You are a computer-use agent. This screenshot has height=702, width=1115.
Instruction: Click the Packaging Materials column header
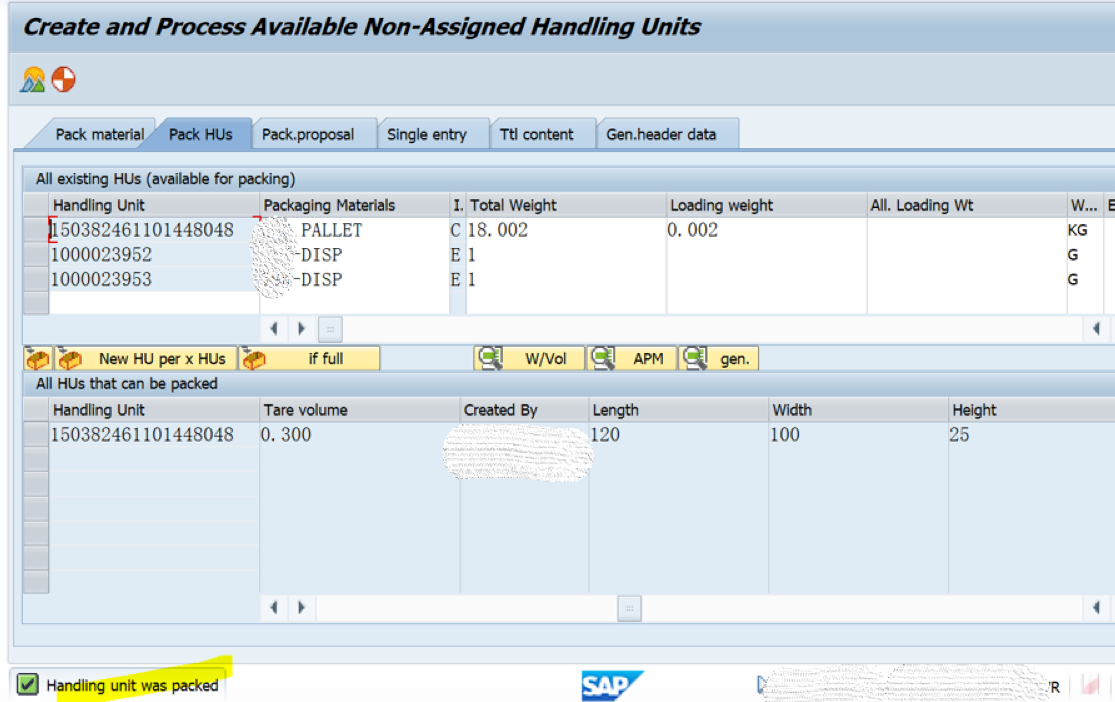click(355, 205)
